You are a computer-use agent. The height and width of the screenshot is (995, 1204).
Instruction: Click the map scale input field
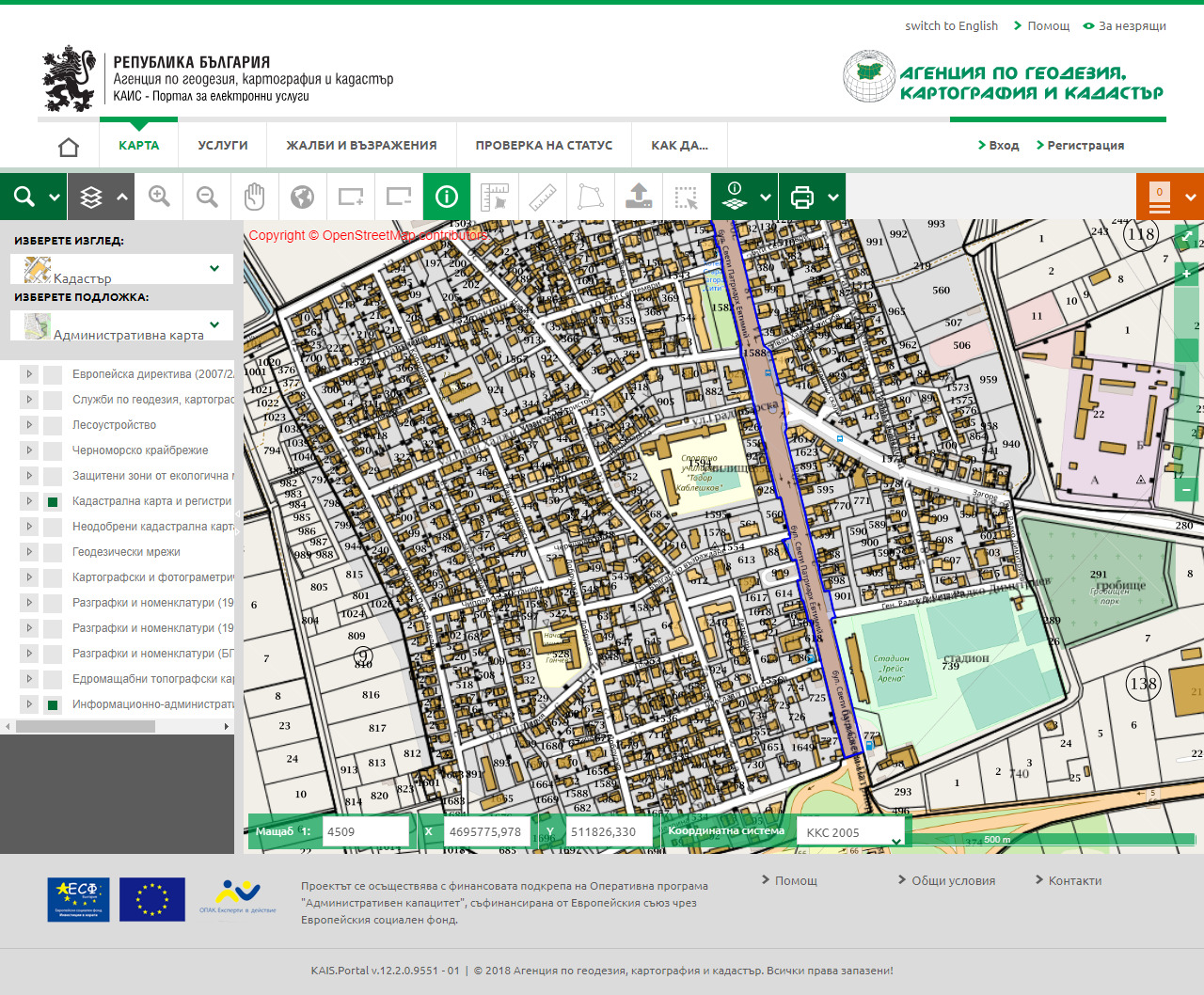tap(365, 831)
